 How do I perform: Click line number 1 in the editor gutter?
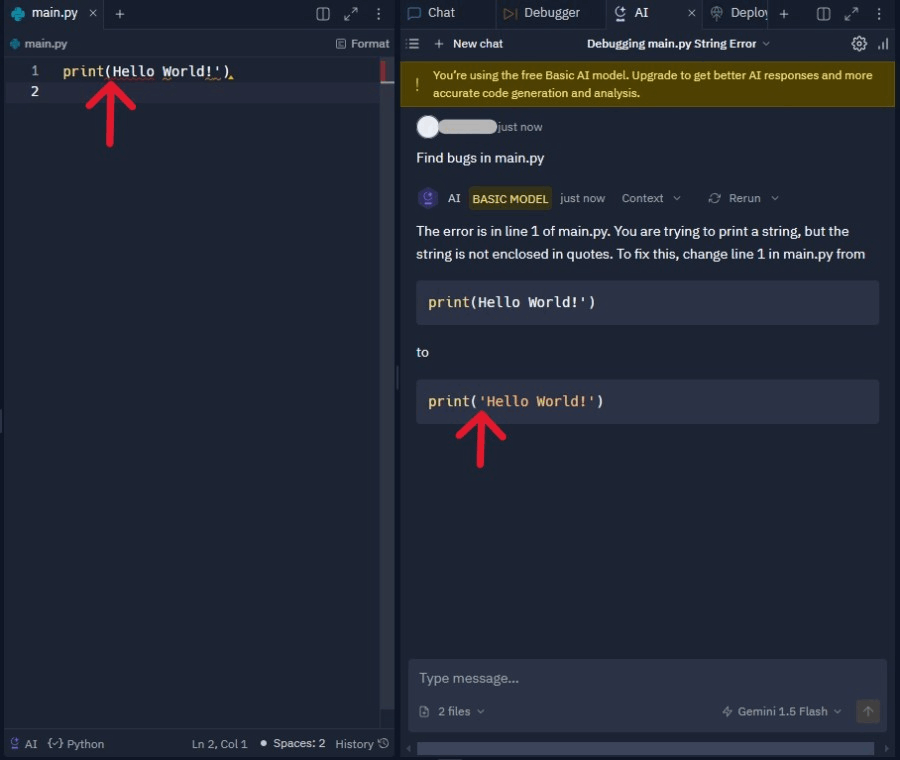[x=35, y=71]
